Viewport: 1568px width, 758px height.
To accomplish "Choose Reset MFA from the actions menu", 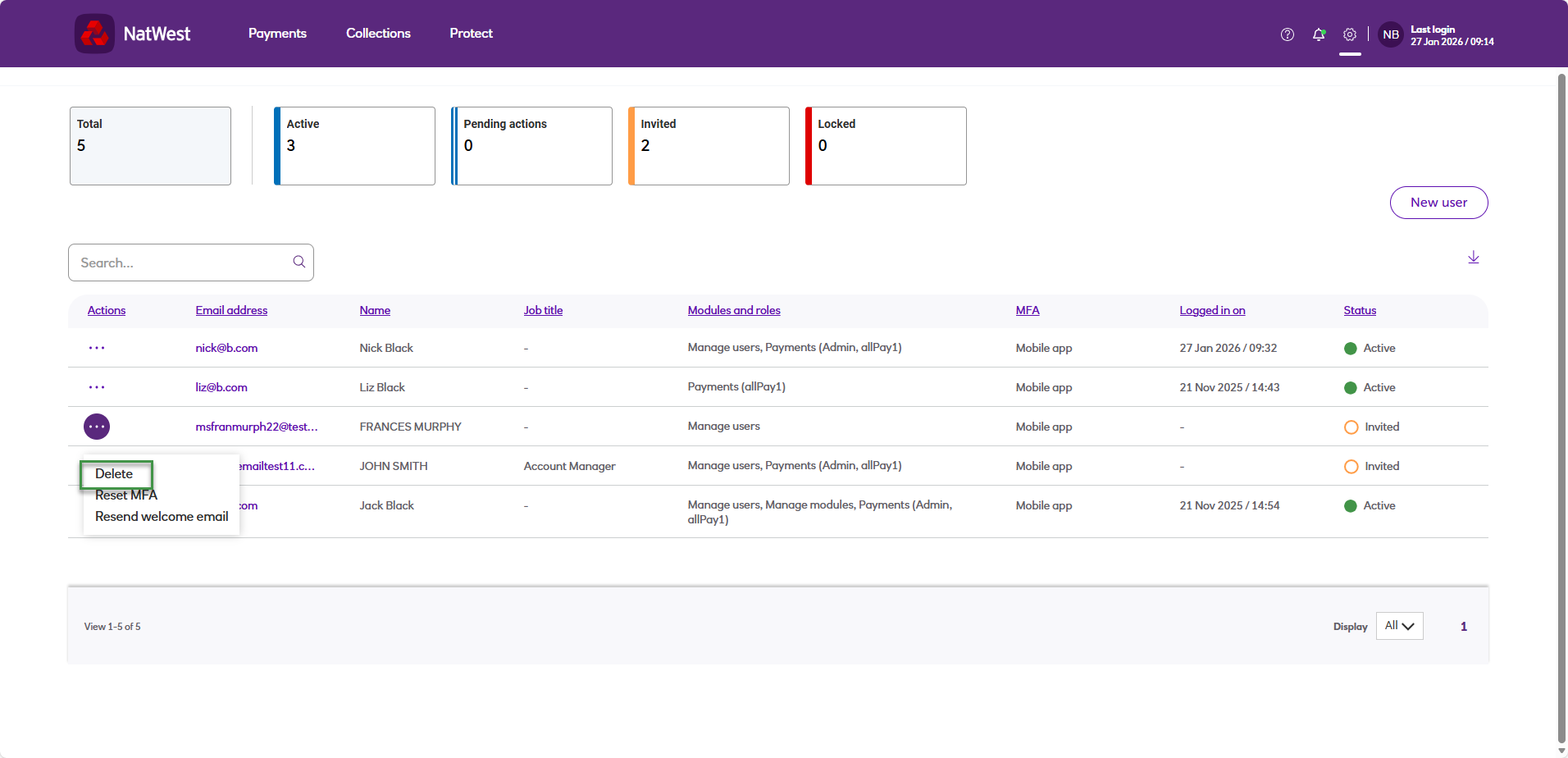I will tap(126, 495).
